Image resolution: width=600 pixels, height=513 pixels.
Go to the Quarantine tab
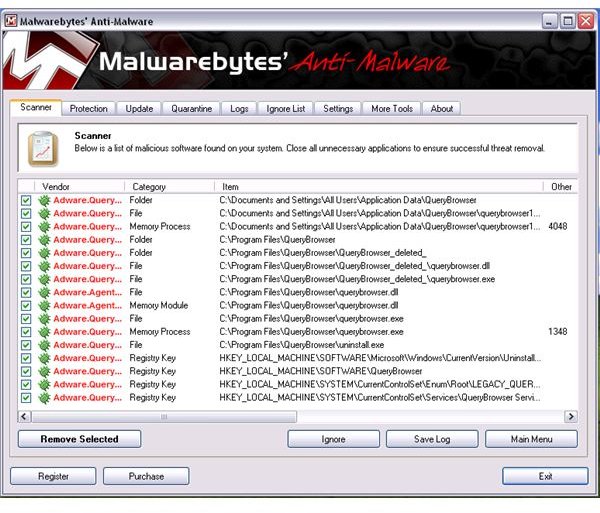point(191,109)
